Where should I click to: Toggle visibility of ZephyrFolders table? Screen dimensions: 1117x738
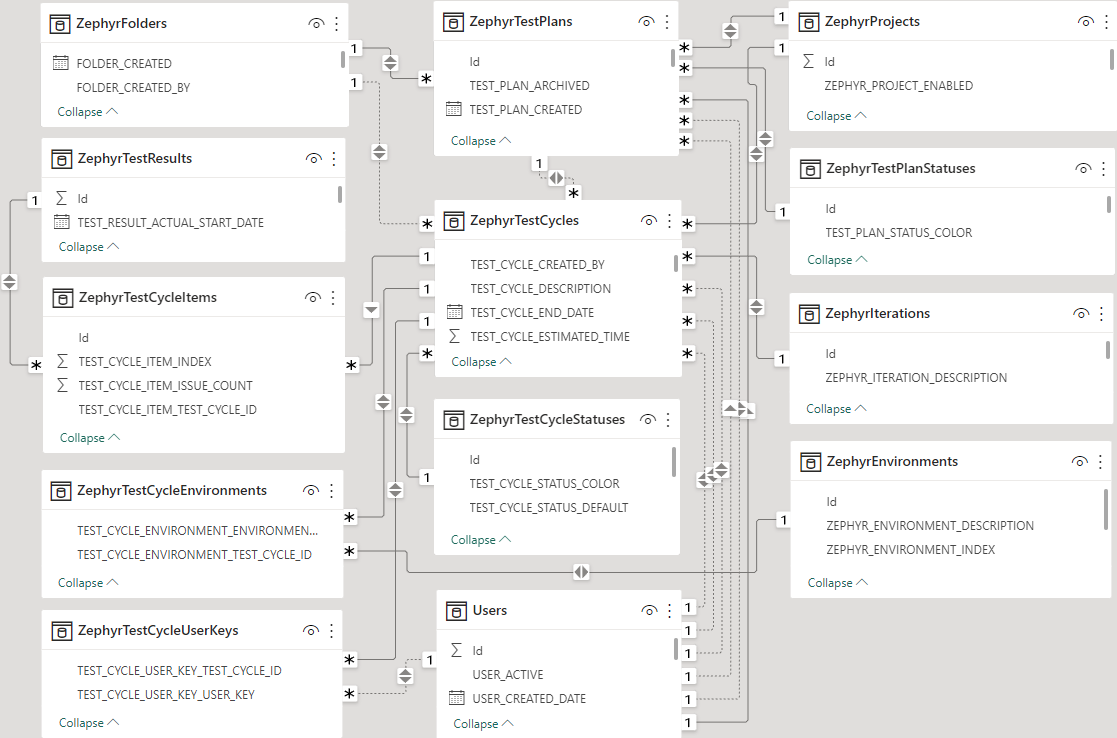tap(316, 23)
